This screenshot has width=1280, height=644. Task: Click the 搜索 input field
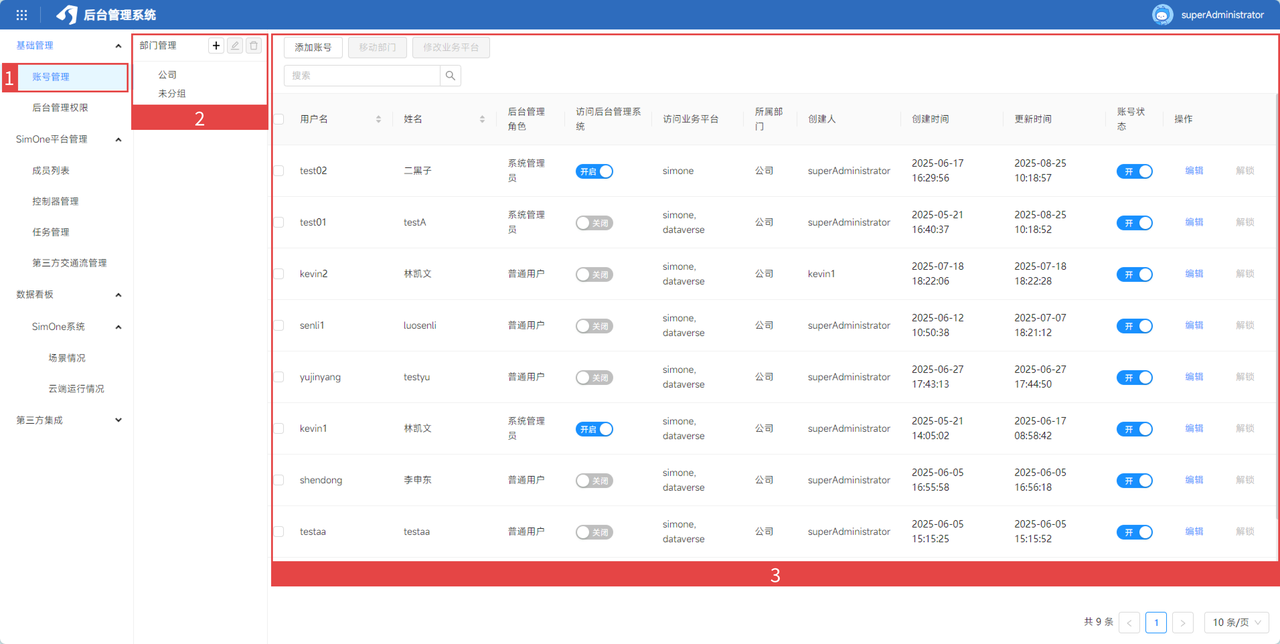(x=362, y=76)
